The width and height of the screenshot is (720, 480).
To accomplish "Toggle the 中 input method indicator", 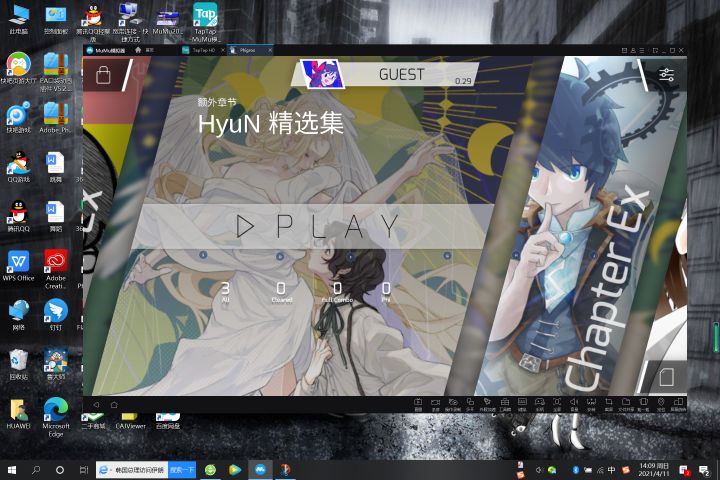I will tap(612, 470).
